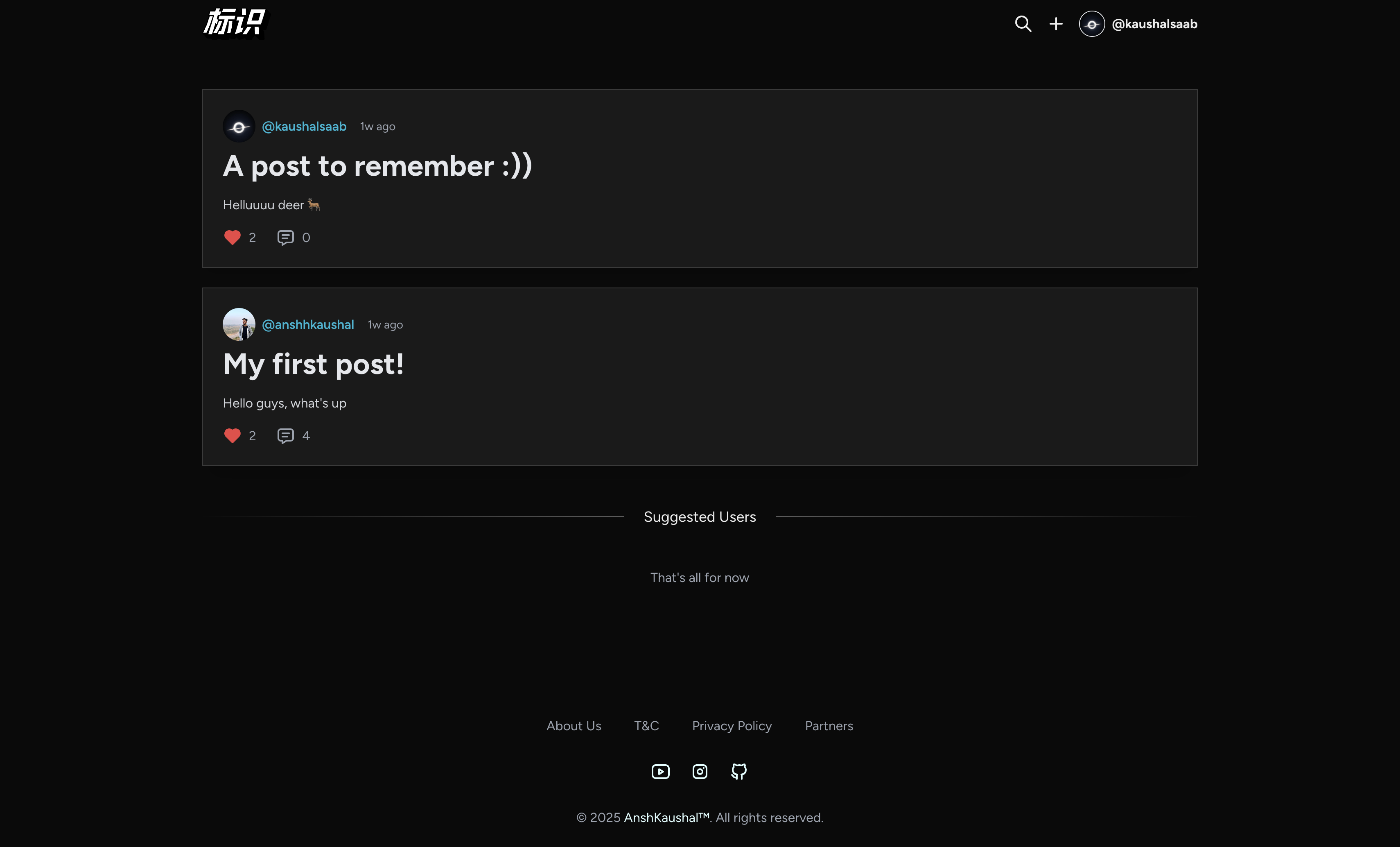Open the @kaushalsaab account menu in header

click(1154, 24)
